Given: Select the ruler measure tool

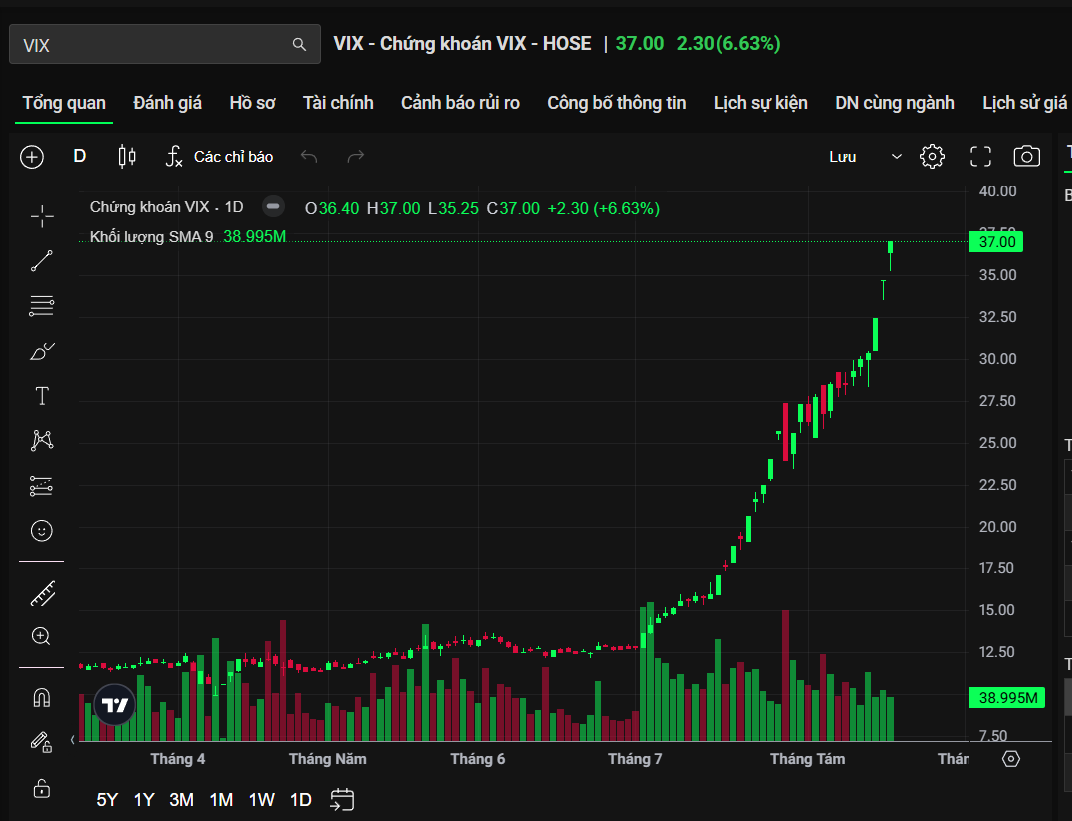Looking at the screenshot, I should click(x=42, y=593).
